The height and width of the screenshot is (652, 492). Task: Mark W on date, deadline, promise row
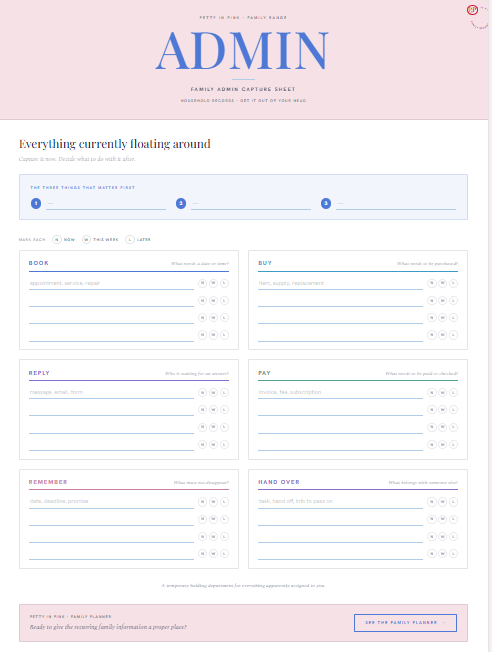coord(213,502)
